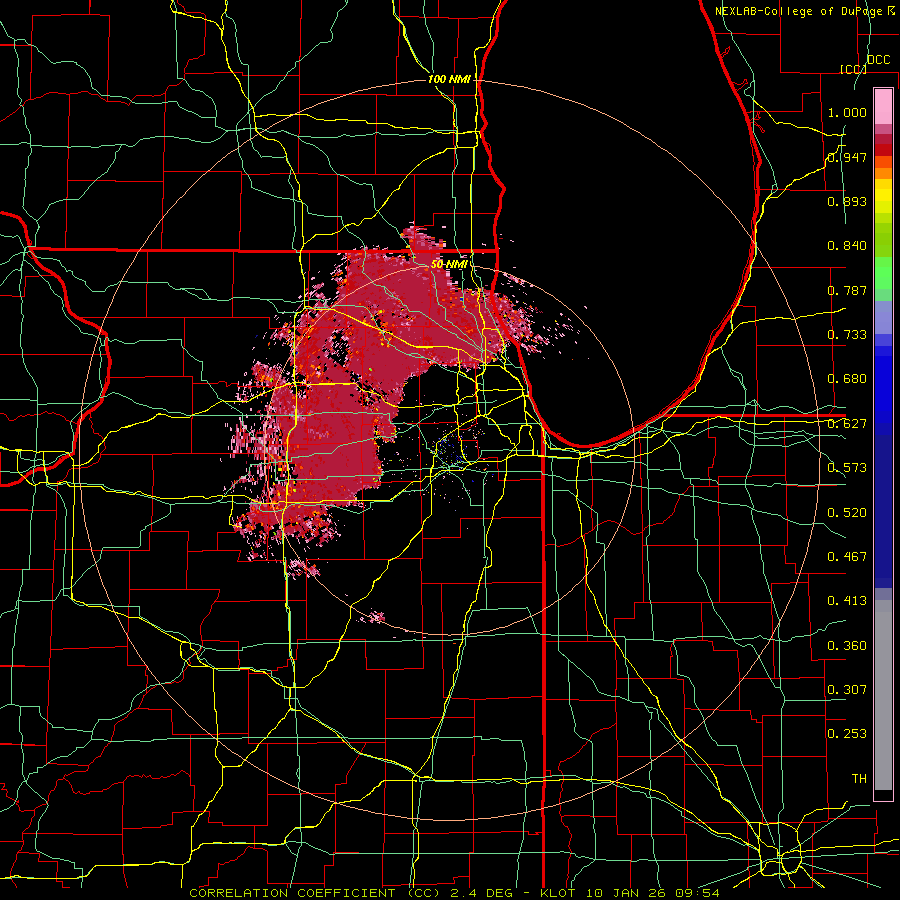The height and width of the screenshot is (900, 900).
Task: Select the 1.000 value on the color scale
Action: click(x=847, y=112)
